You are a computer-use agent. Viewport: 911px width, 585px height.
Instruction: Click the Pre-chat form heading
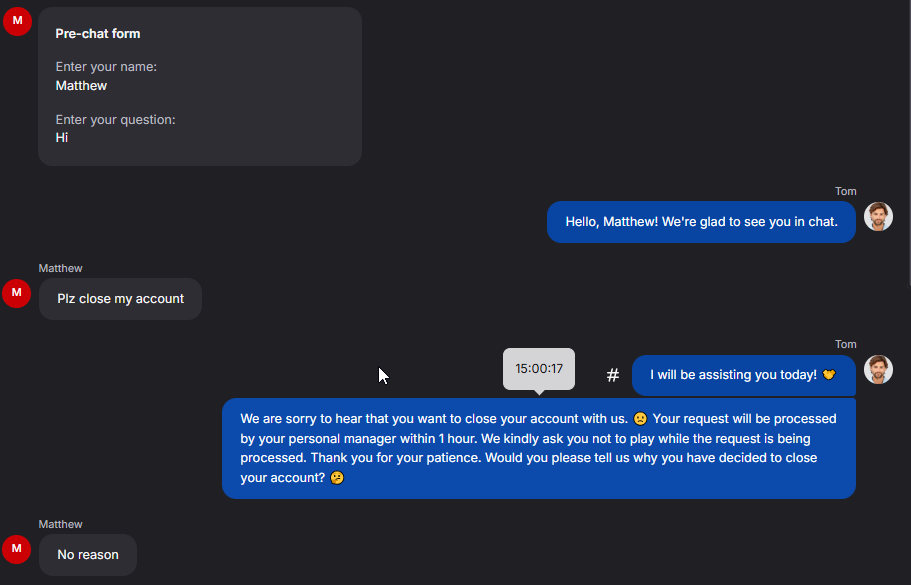(98, 34)
